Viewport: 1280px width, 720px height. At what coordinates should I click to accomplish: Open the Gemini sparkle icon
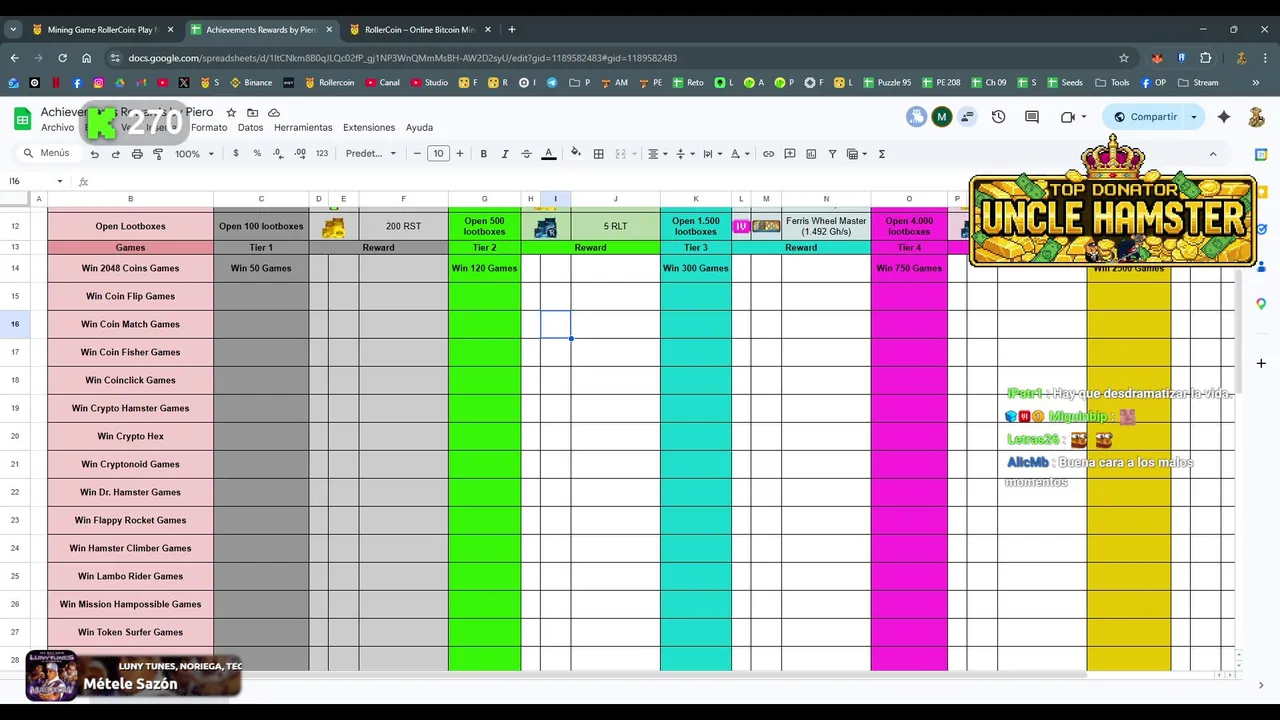(1224, 117)
